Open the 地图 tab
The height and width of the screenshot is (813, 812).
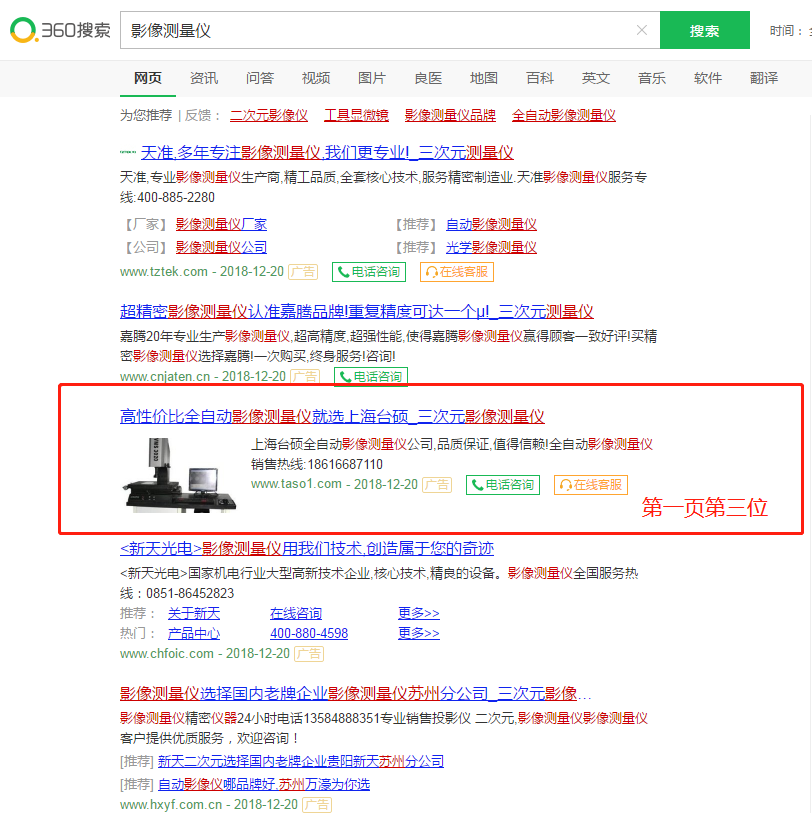[x=484, y=78]
